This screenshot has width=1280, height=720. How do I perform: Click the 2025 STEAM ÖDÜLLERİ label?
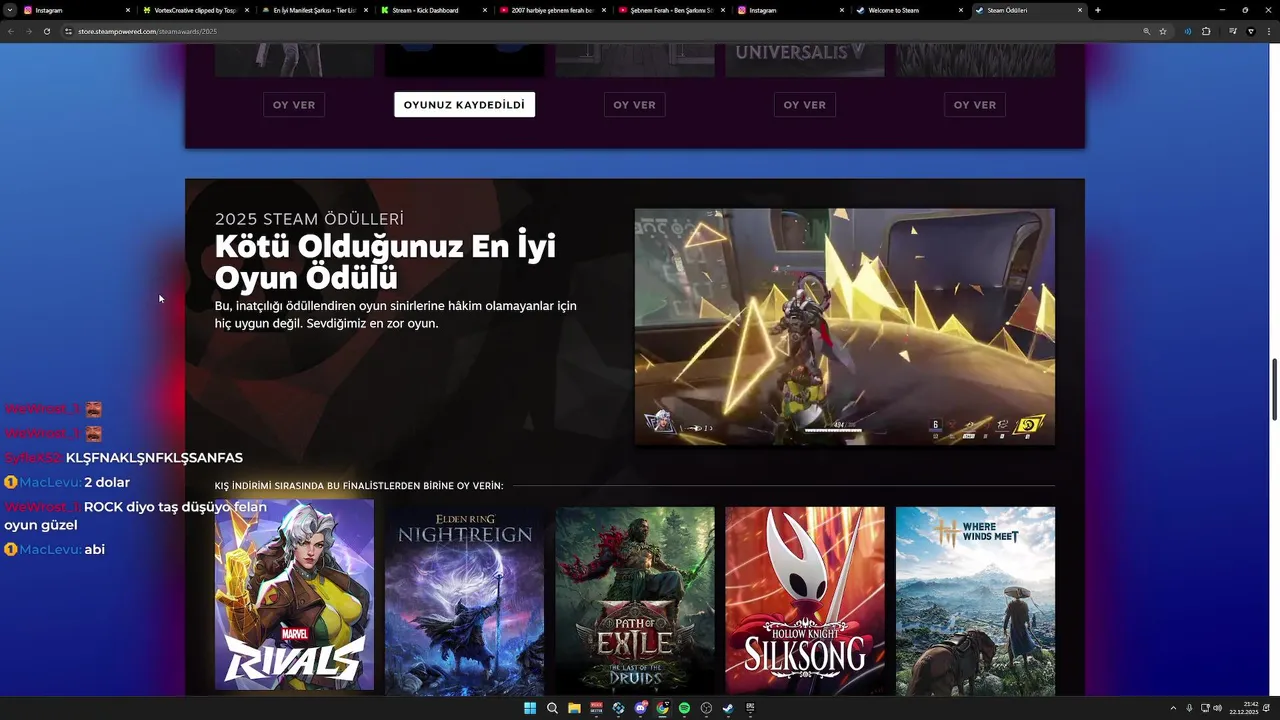click(309, 219)
